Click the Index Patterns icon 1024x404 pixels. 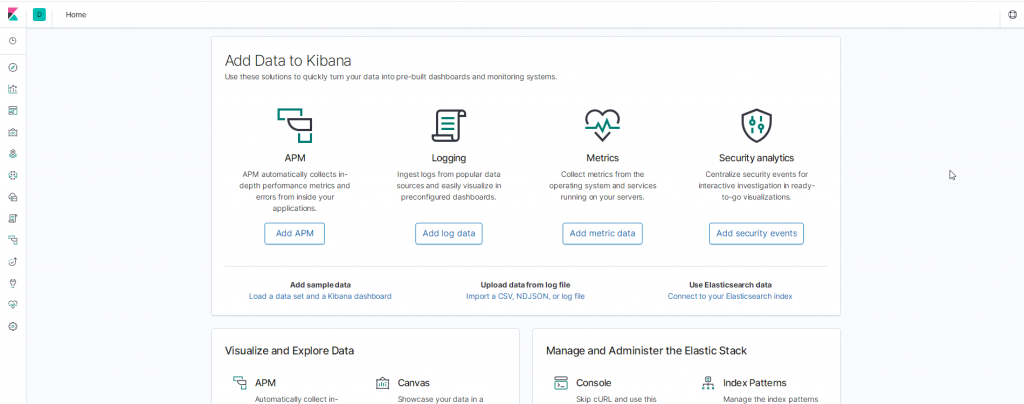[707, 383]
